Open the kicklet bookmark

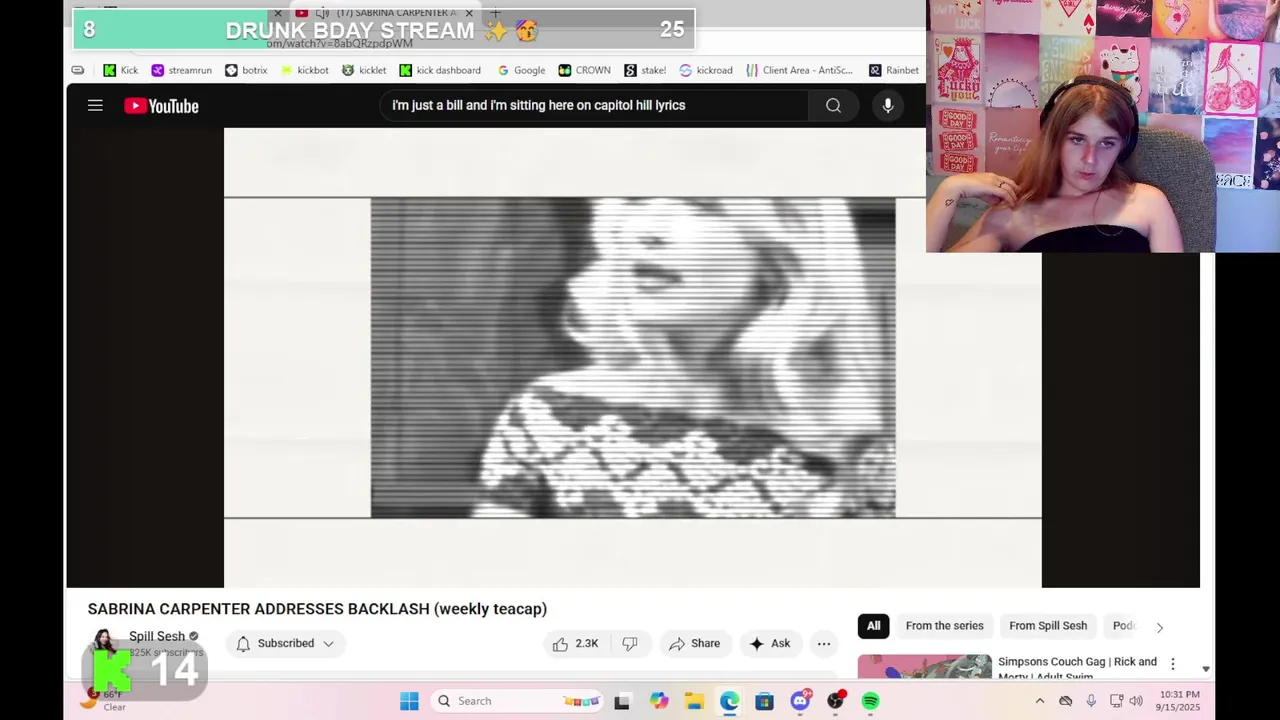(x=364, y=70)
